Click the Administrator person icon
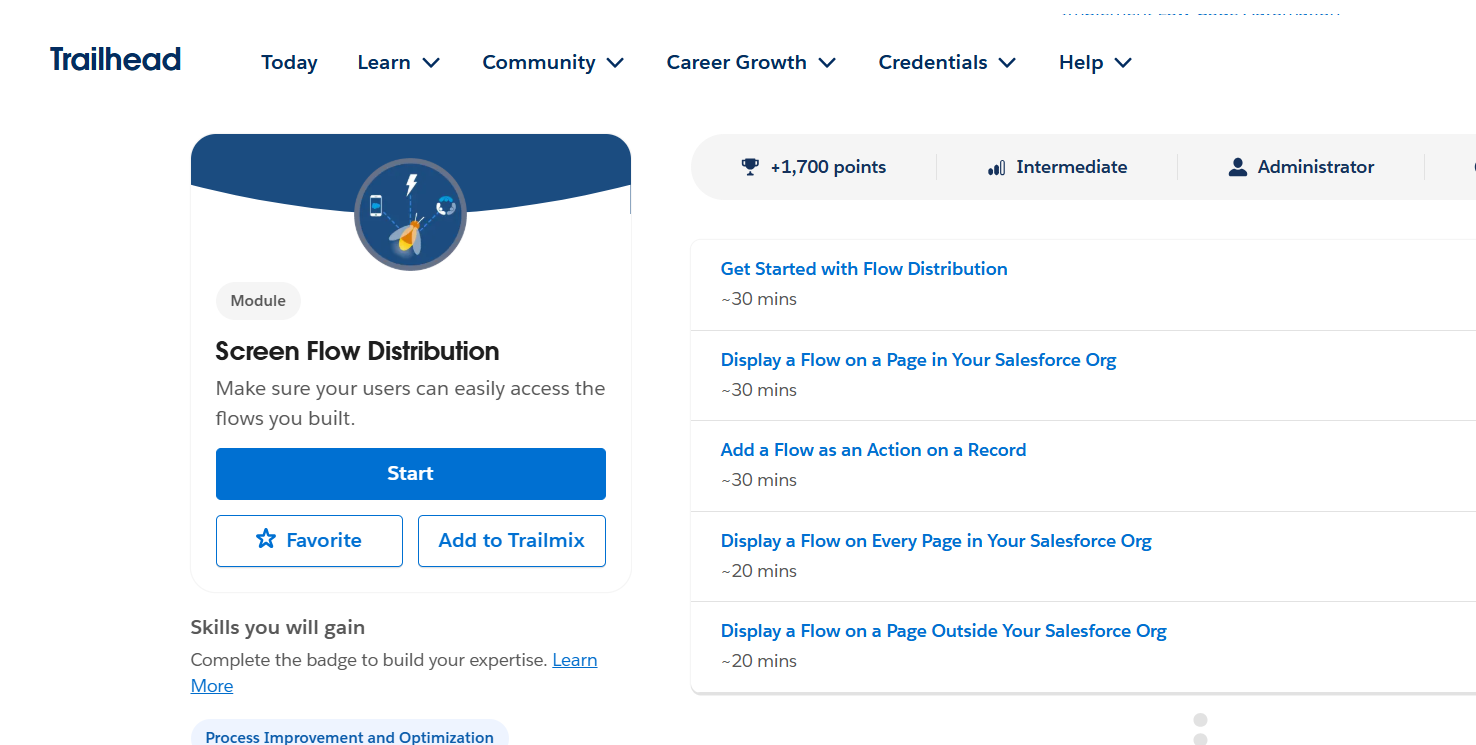The width and height of the screenshot is (1476, 745). click(1238, 167)
